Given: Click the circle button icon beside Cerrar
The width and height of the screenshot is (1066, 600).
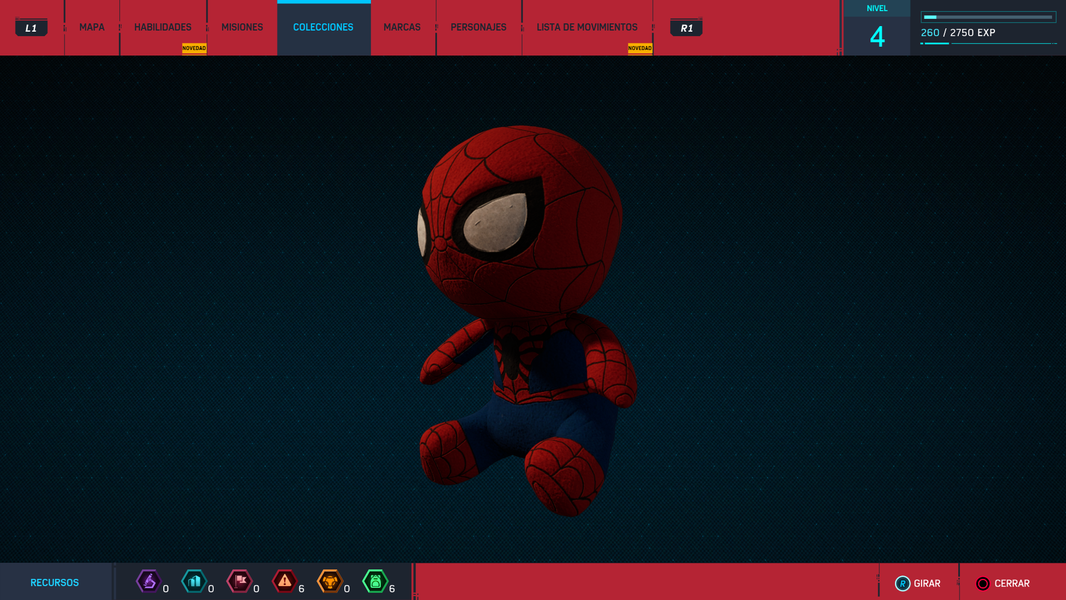Looking at the screenshot, I should (x=983, y=584).
